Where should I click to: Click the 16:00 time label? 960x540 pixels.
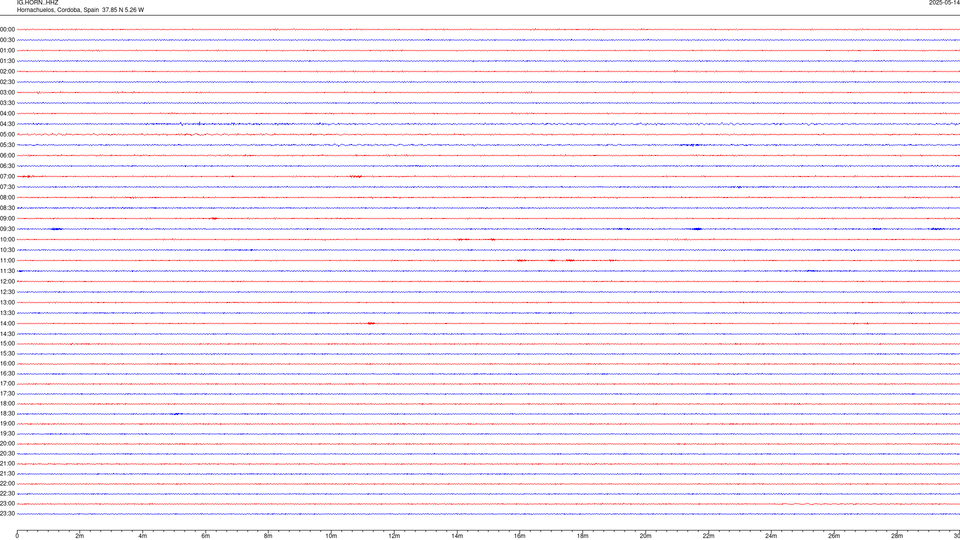7,364
